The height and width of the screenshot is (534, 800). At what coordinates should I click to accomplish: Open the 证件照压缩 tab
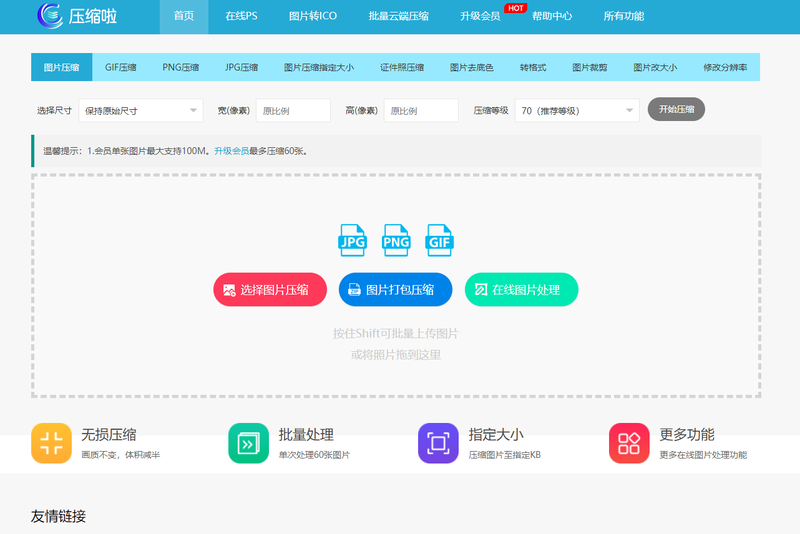[402, 67]
